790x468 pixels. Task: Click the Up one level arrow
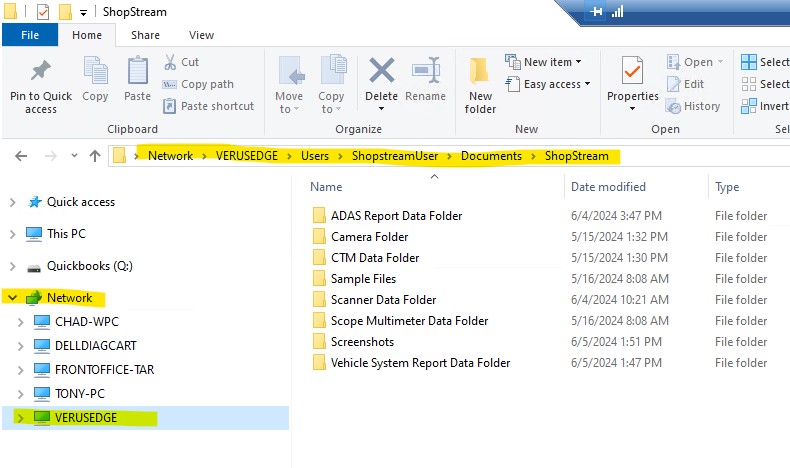(x=95, y=156)
